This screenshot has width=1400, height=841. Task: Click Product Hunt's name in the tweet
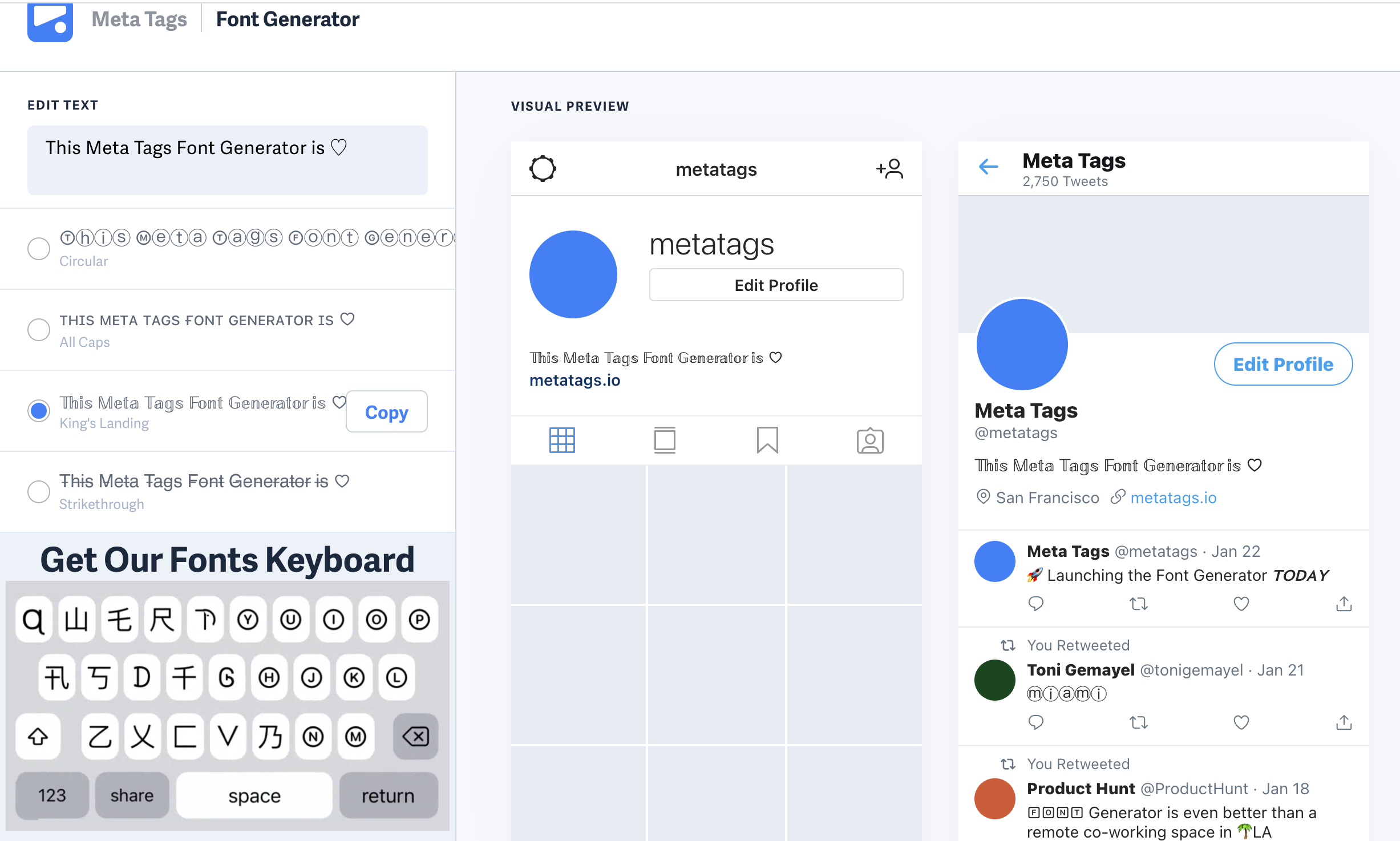[x=1081, y=789]
